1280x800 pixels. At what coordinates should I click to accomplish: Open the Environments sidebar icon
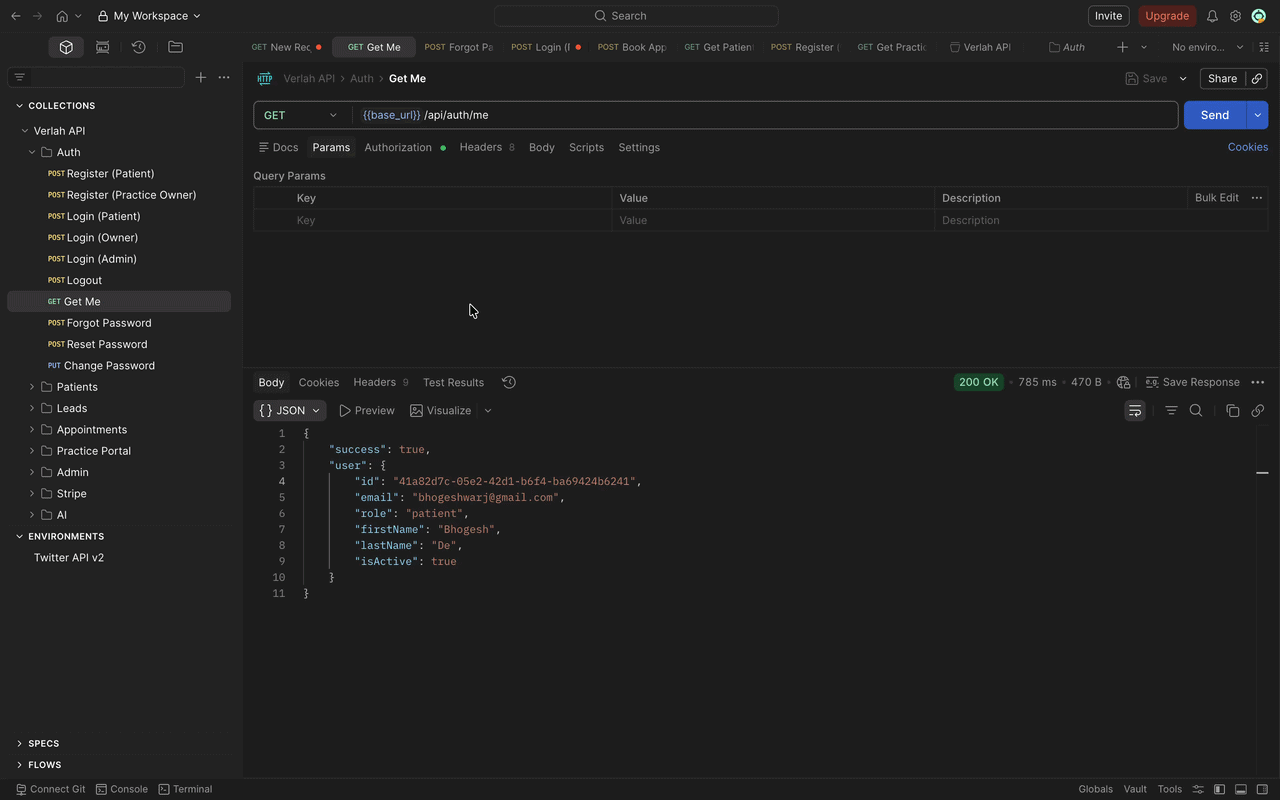pyautogui.click(x=102, y=47)
